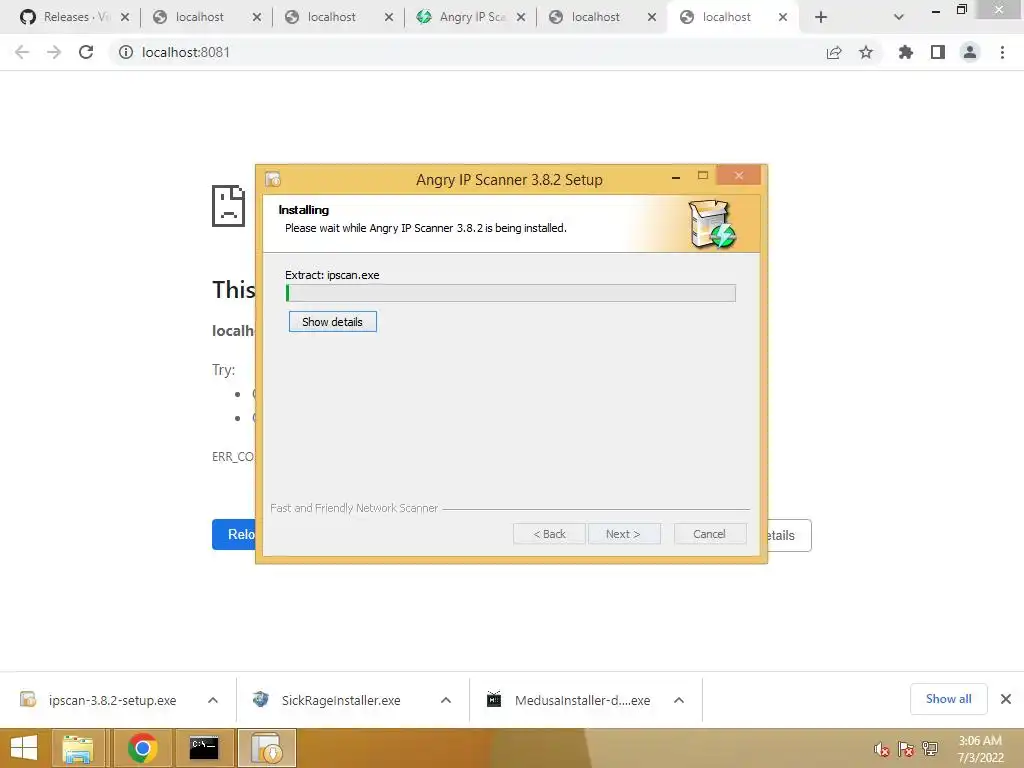This screenshot has height=768, width=1024.
Task: Close the Releases tab
Action: click(125, 18)
